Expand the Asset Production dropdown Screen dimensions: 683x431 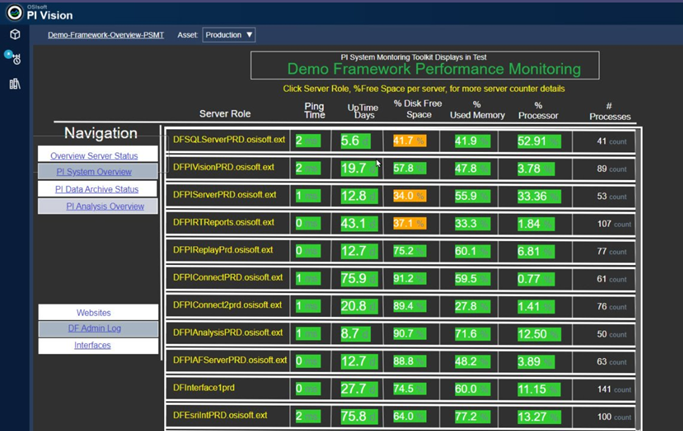[x=229, y=35]
